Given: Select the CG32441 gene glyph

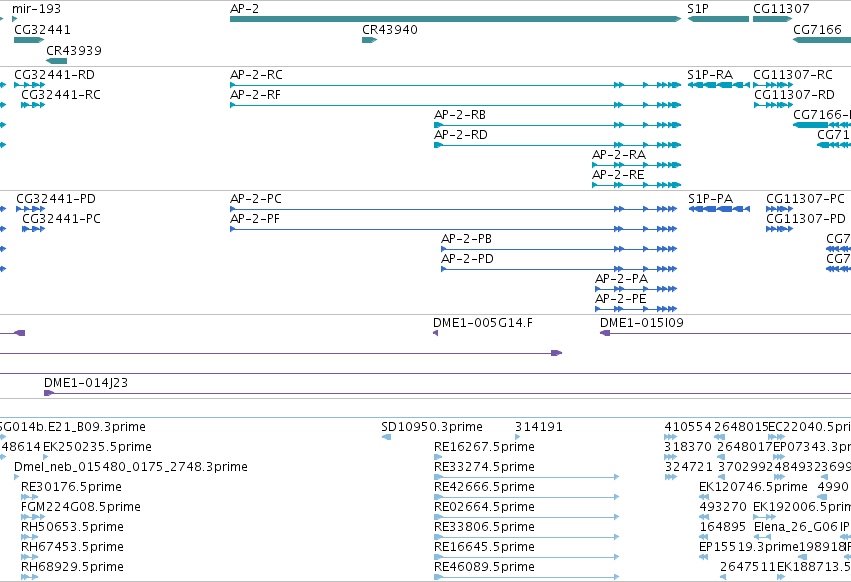Looking at the screenshot, I should [29, 40].
